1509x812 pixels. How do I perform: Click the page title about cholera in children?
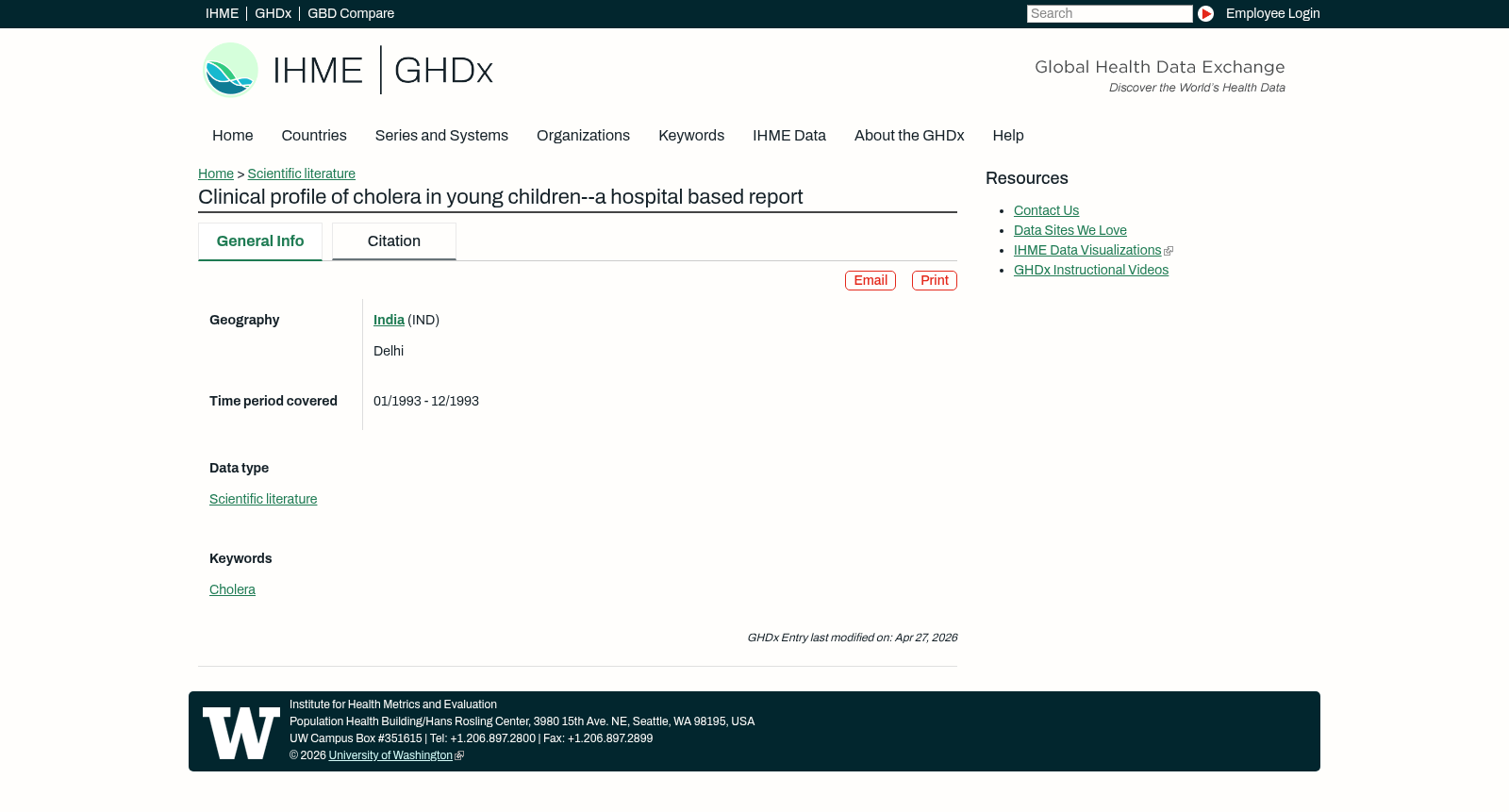click(x=501, y=197)
